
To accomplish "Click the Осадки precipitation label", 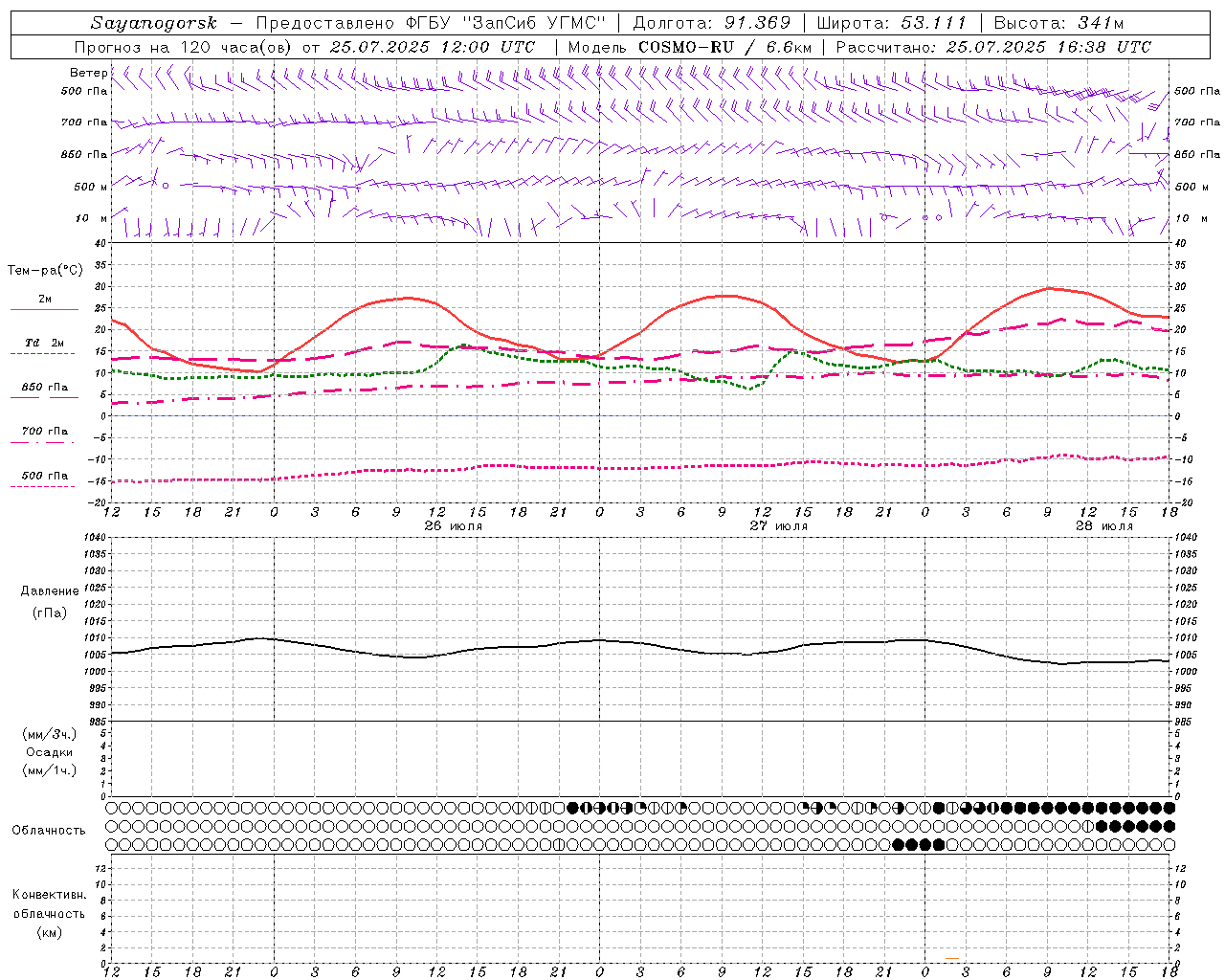I will coord(50,752).
